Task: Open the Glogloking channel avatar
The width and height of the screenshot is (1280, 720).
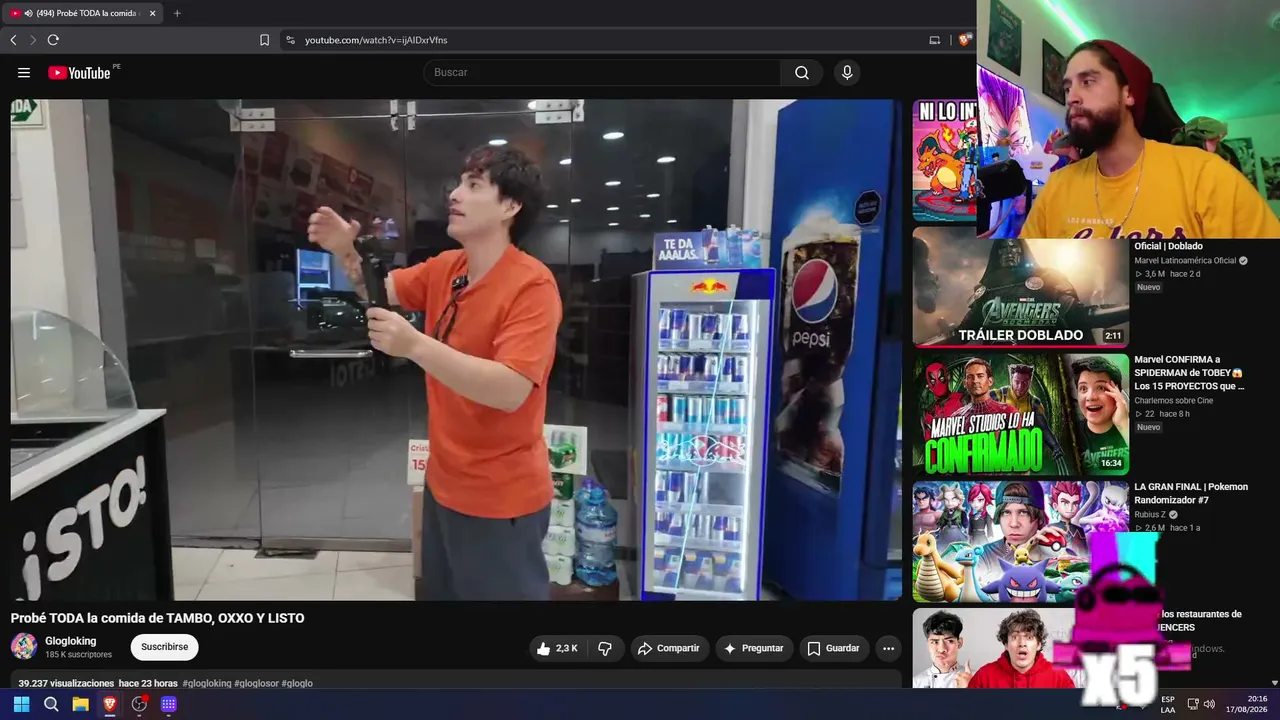Action: [x=24, y=646]
